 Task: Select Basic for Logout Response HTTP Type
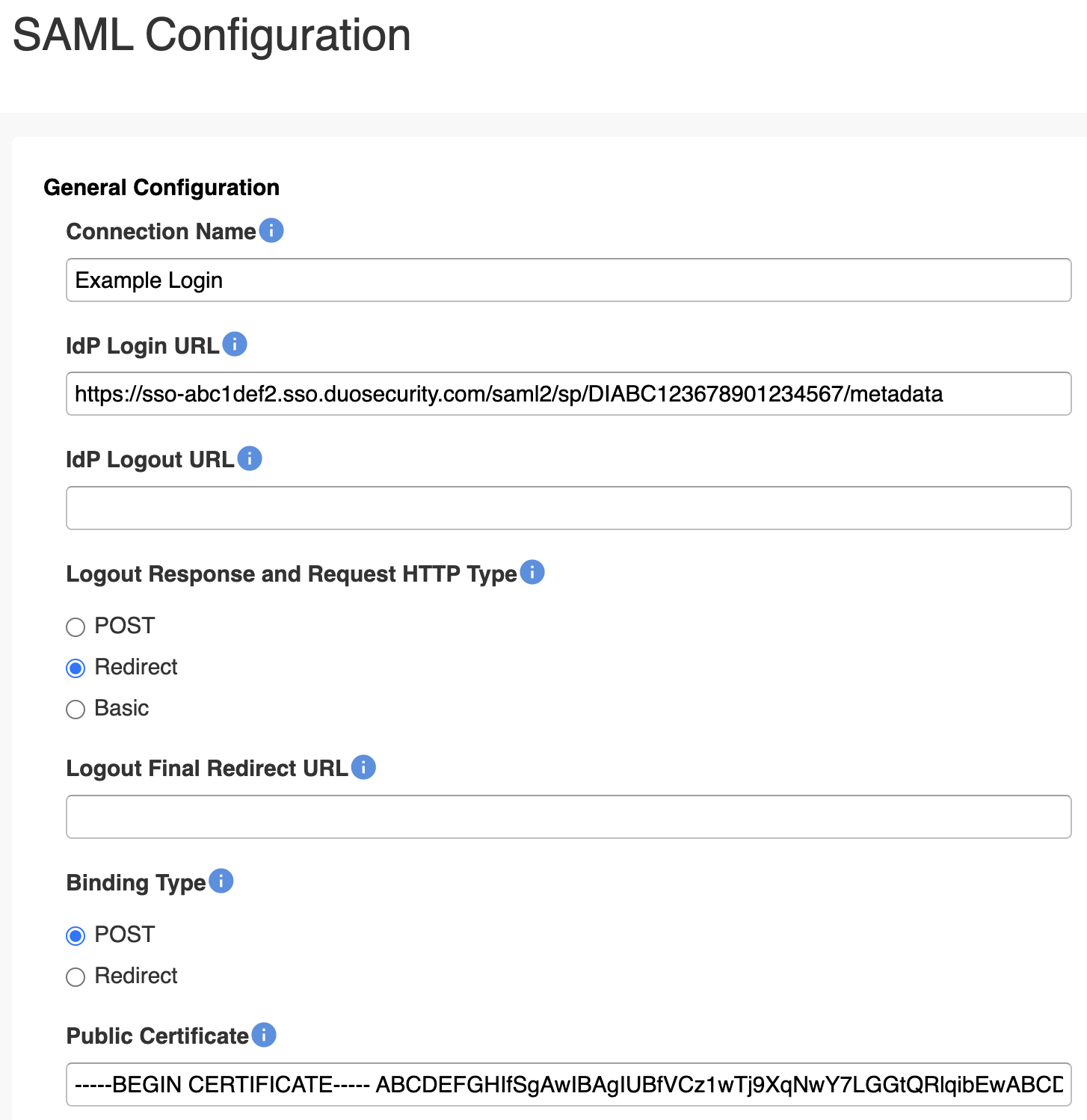tap(75, 710)
